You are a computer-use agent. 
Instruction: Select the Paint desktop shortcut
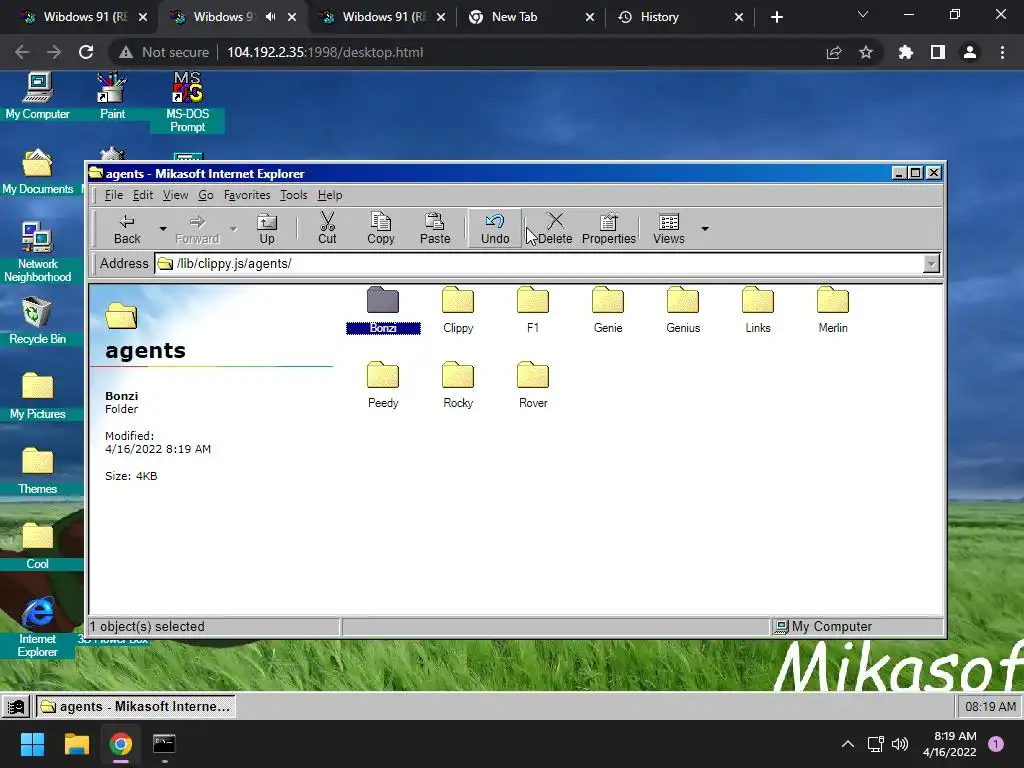[112, 97]
